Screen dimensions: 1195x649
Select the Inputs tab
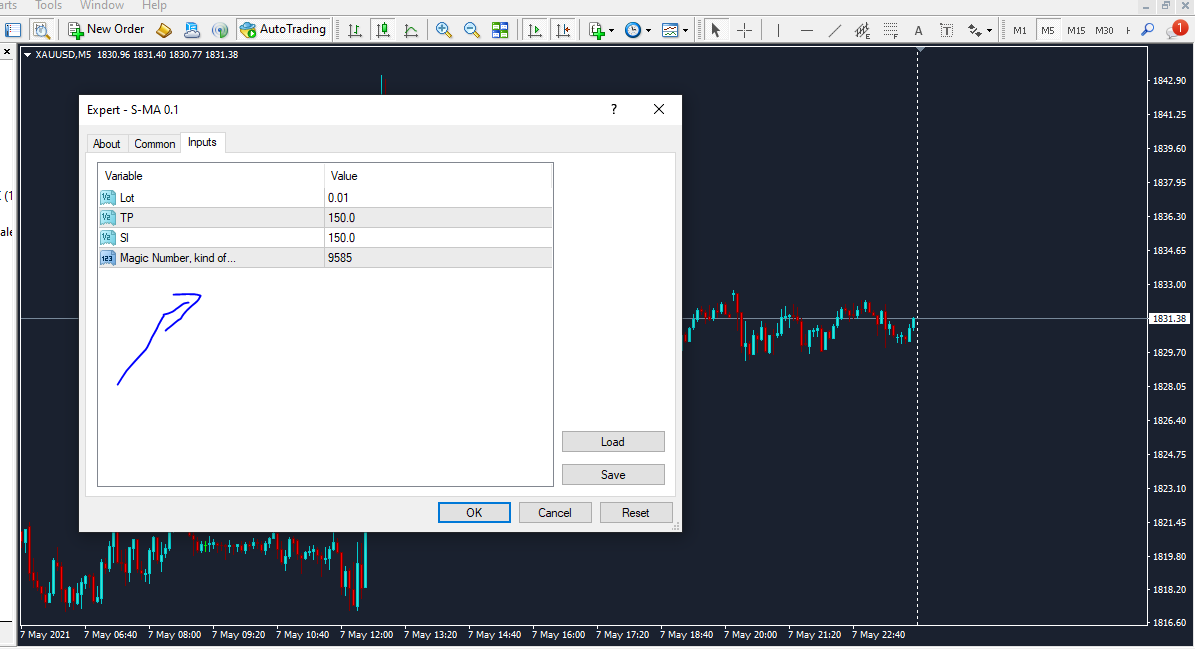(202, 142)
